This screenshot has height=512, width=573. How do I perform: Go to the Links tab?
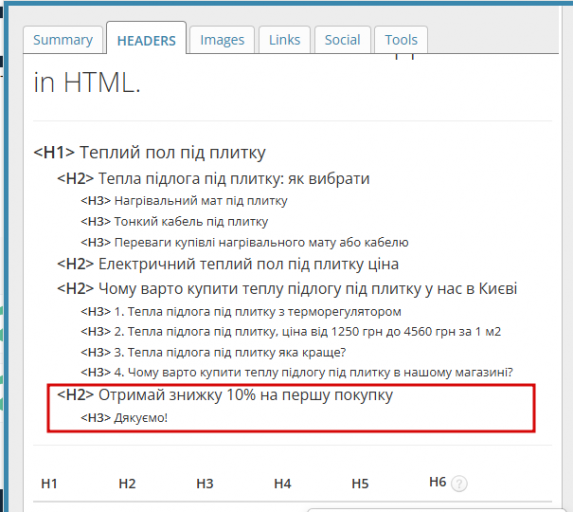[x=285, y=40]
